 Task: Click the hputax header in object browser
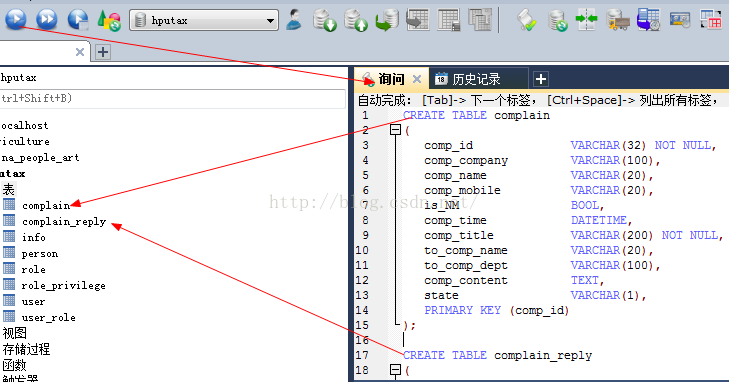pyautogui.click(x=18, y=78)
